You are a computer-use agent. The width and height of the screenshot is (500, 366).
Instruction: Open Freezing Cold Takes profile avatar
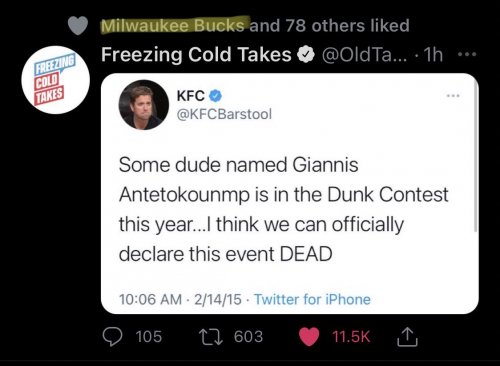[x=56, y=80]
